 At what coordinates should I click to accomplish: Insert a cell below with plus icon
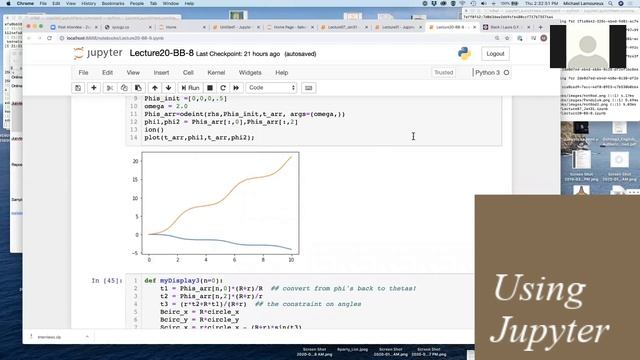click(94, 88)
